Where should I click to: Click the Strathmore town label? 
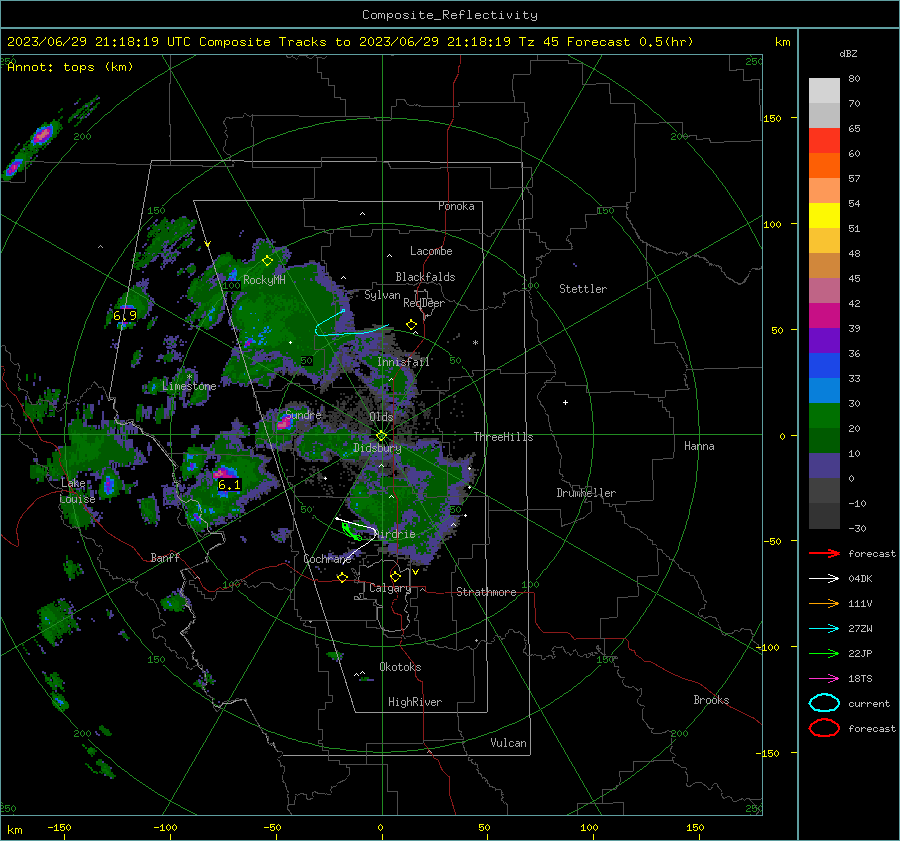[x=486, y=592]
